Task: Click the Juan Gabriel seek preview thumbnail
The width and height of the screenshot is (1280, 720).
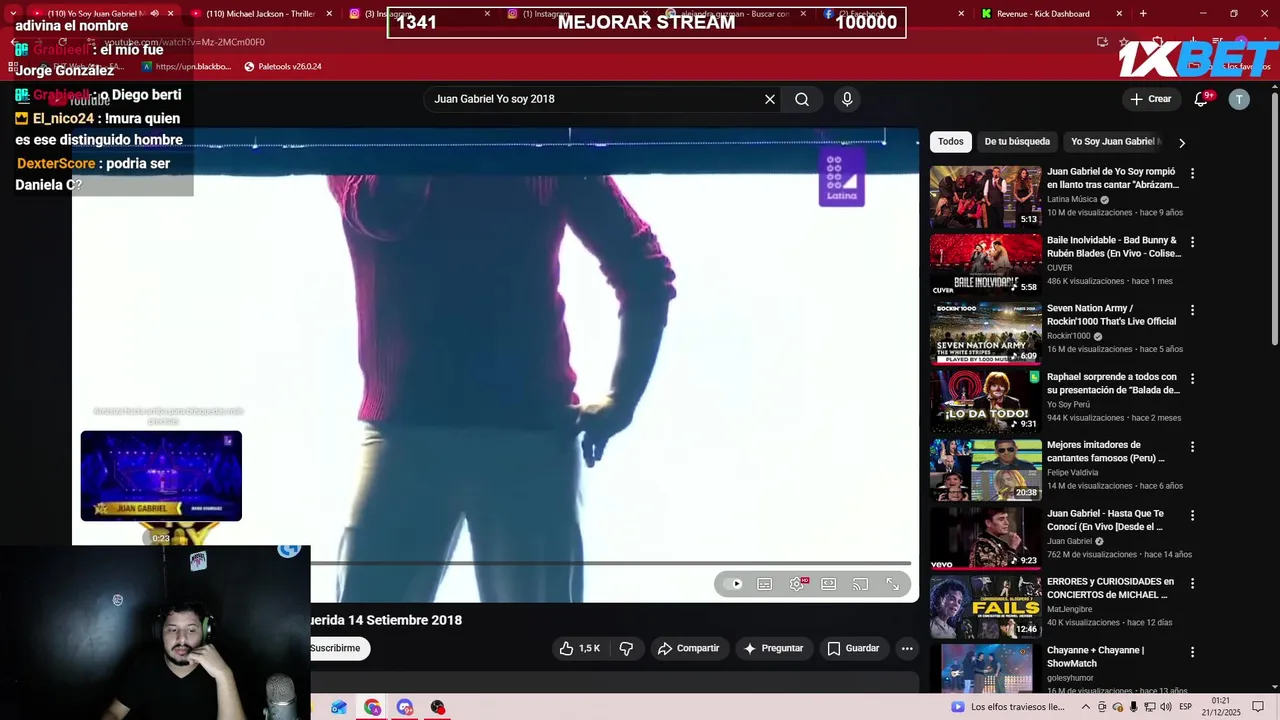Action: click(161, 476)
